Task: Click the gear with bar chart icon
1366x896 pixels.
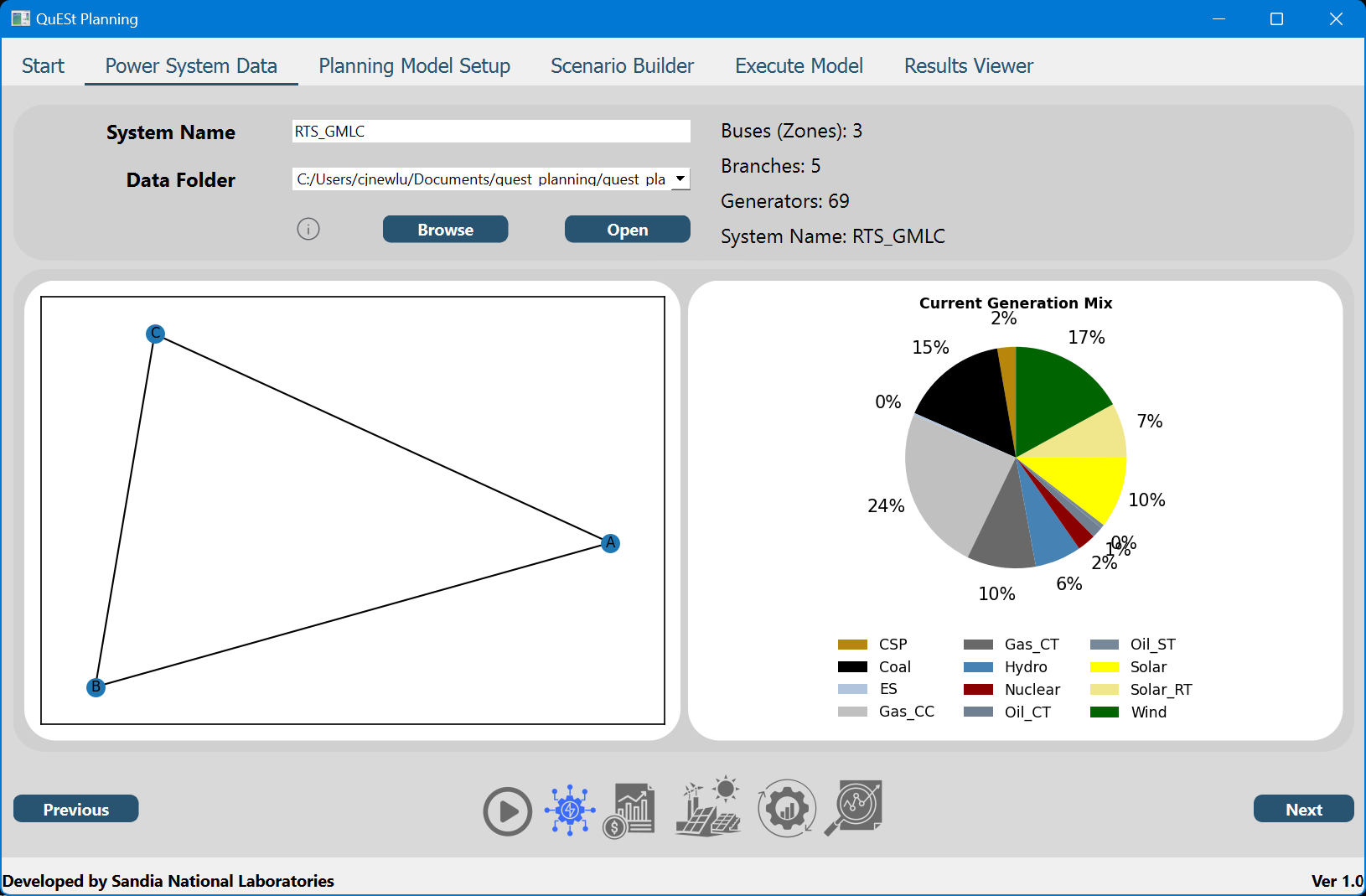Action: pos(787,809)
